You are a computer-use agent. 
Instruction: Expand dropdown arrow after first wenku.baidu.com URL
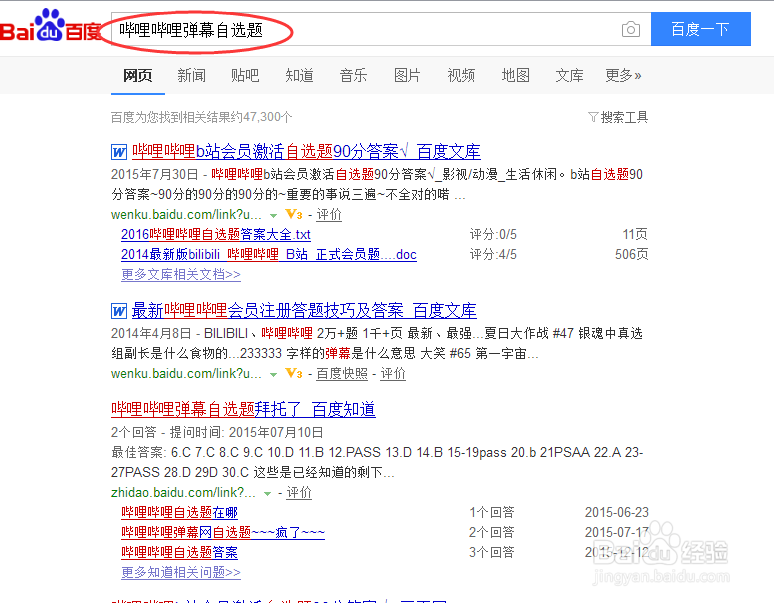(x=273, y=216)
